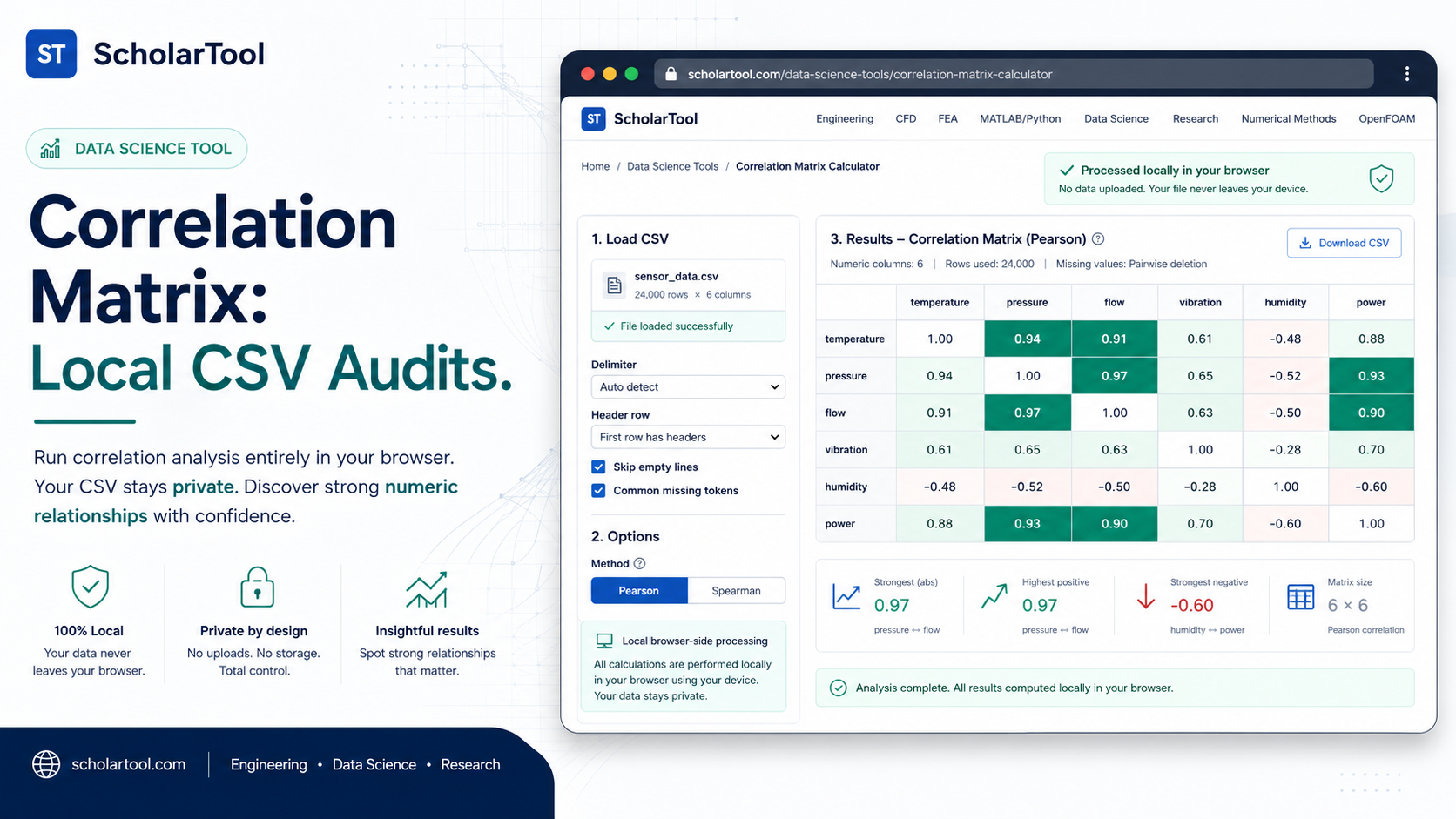Open the CFD nav menu

point(906,119)
